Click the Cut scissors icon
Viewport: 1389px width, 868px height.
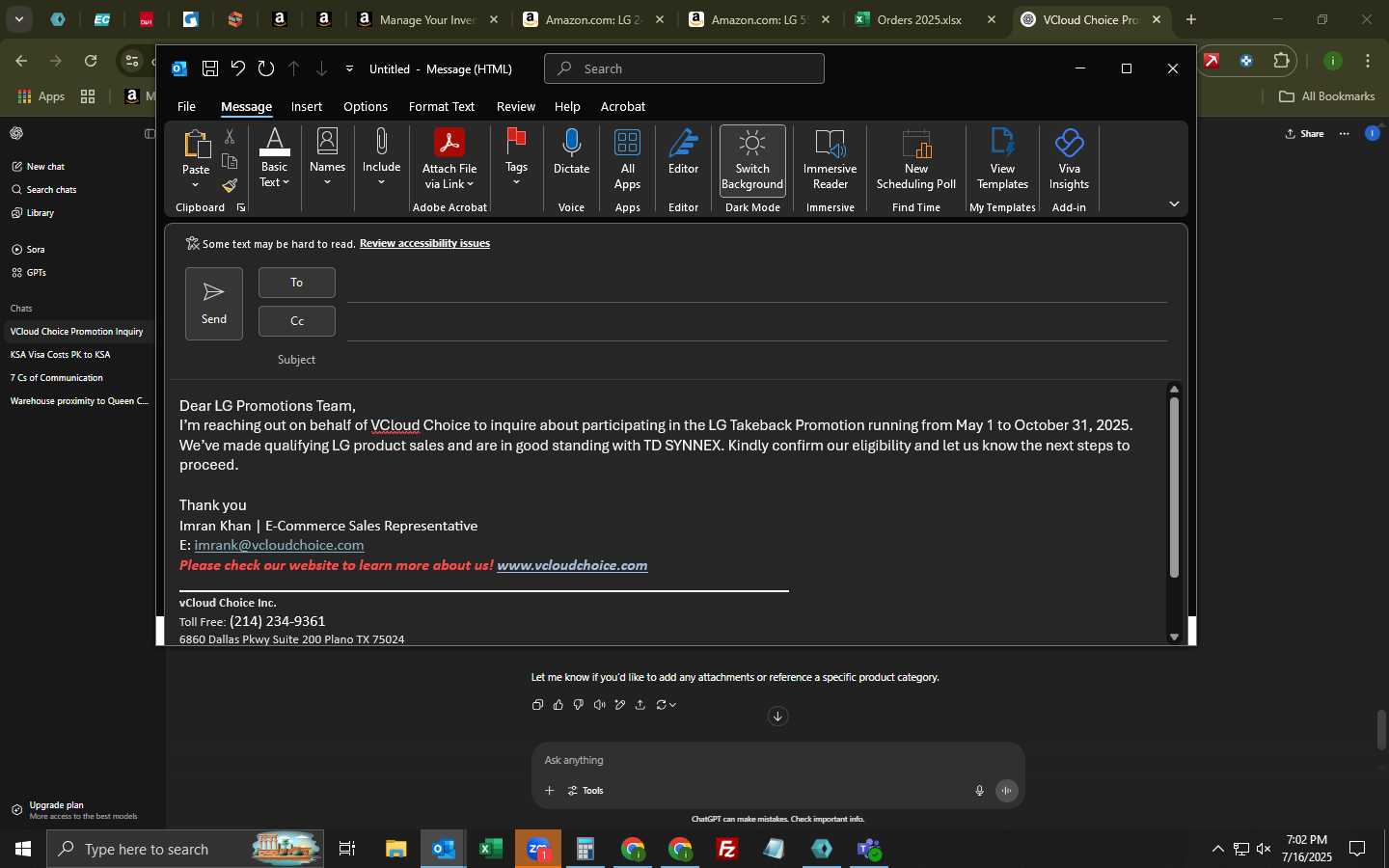[x=230, y=137]
